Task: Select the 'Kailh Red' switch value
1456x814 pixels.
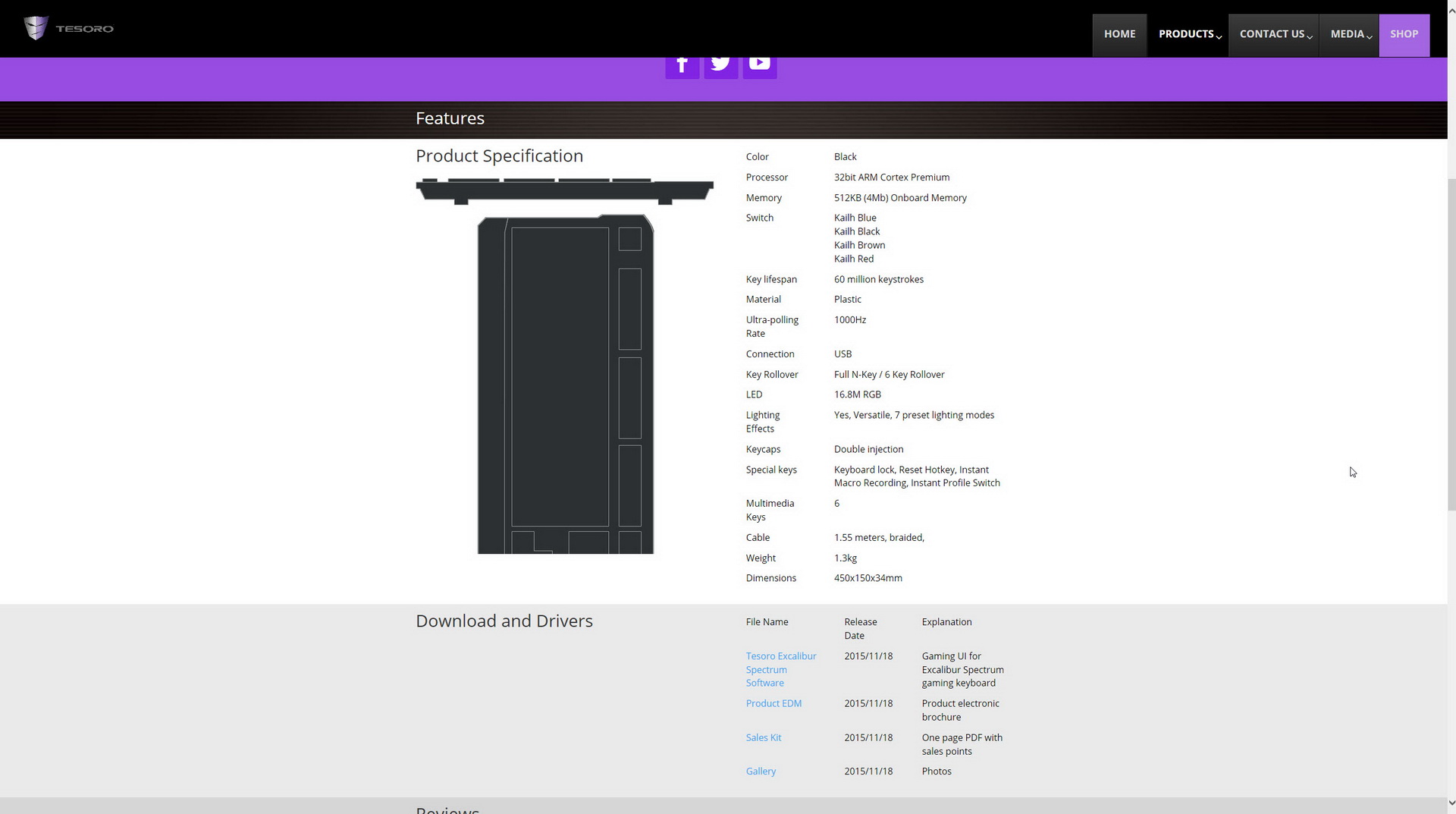Action: click(854, 259)
